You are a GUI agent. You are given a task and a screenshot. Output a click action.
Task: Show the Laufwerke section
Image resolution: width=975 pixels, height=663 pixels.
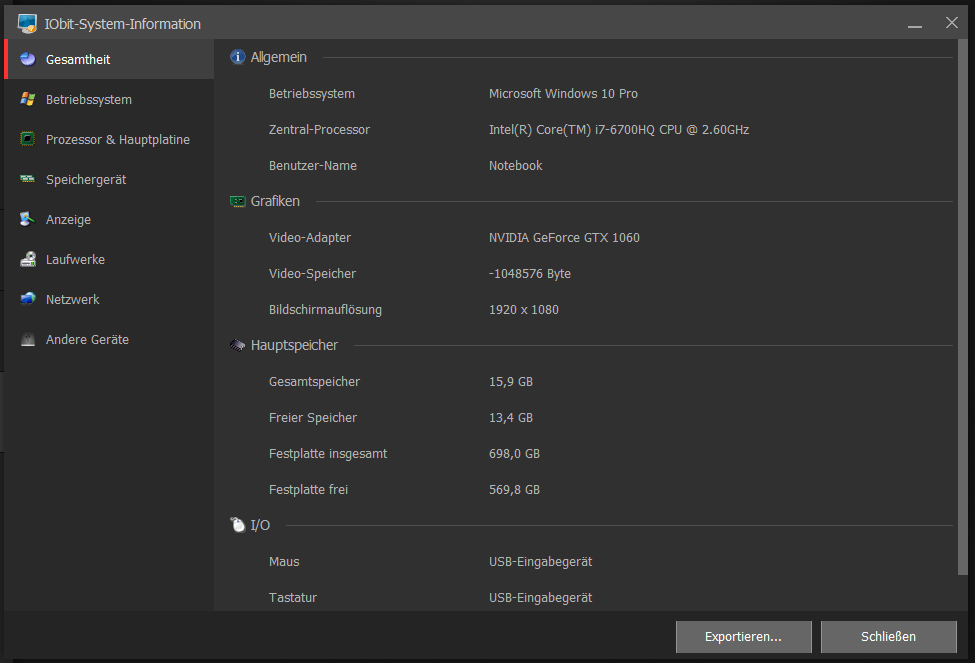coord(109,259)
